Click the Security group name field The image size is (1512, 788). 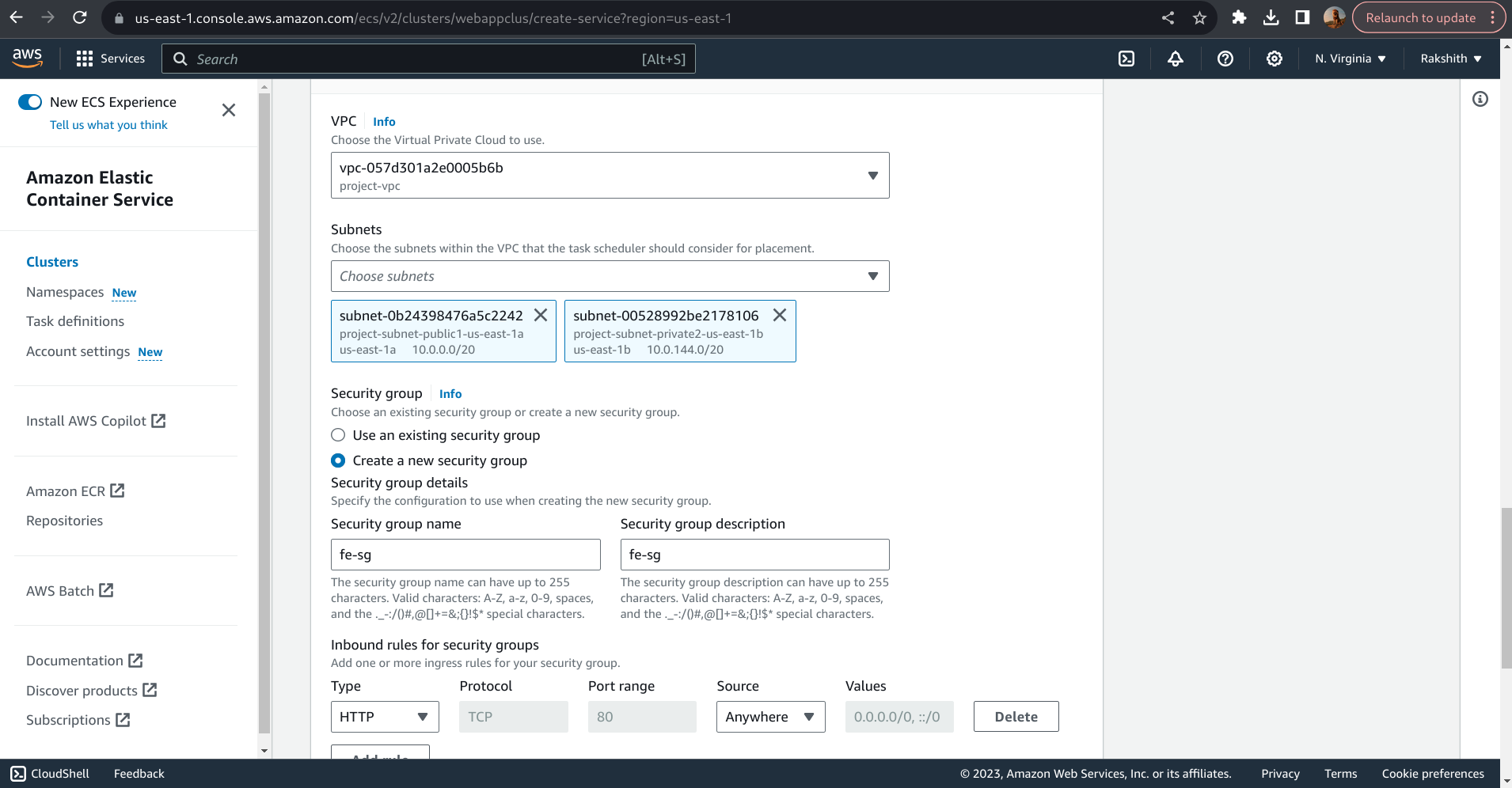(465, 555)
